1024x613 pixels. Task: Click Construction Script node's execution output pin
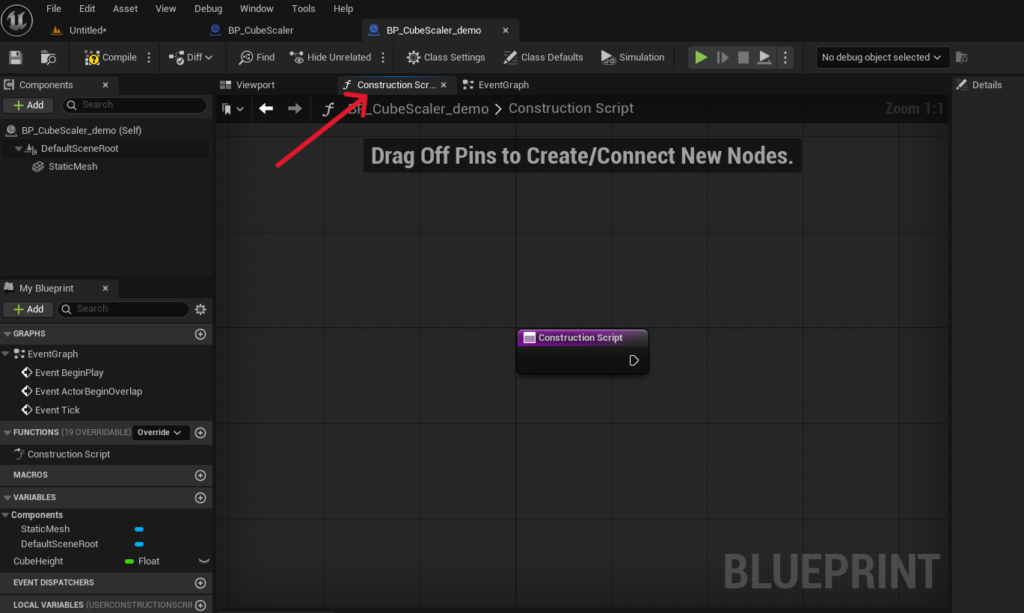click(633, 360)
